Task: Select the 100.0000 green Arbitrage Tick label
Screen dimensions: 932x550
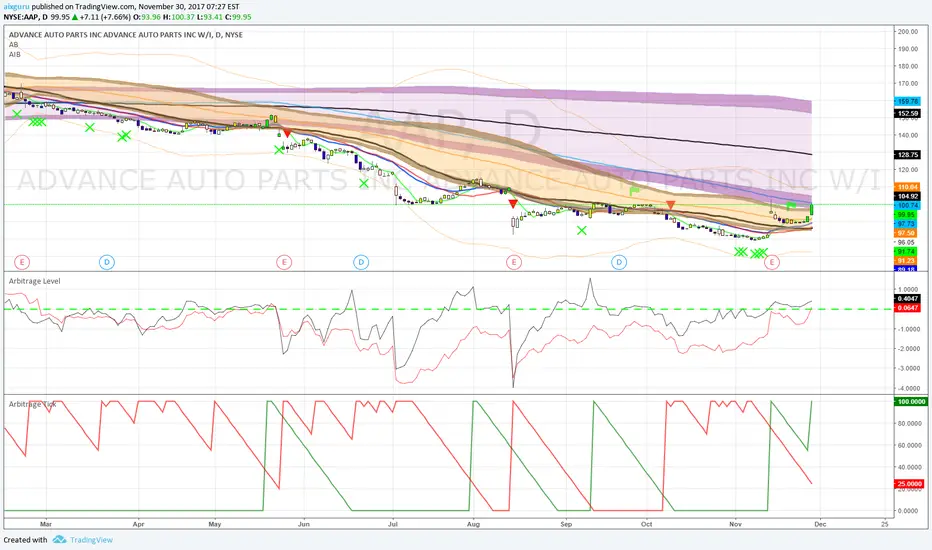Action: point(911,402)
